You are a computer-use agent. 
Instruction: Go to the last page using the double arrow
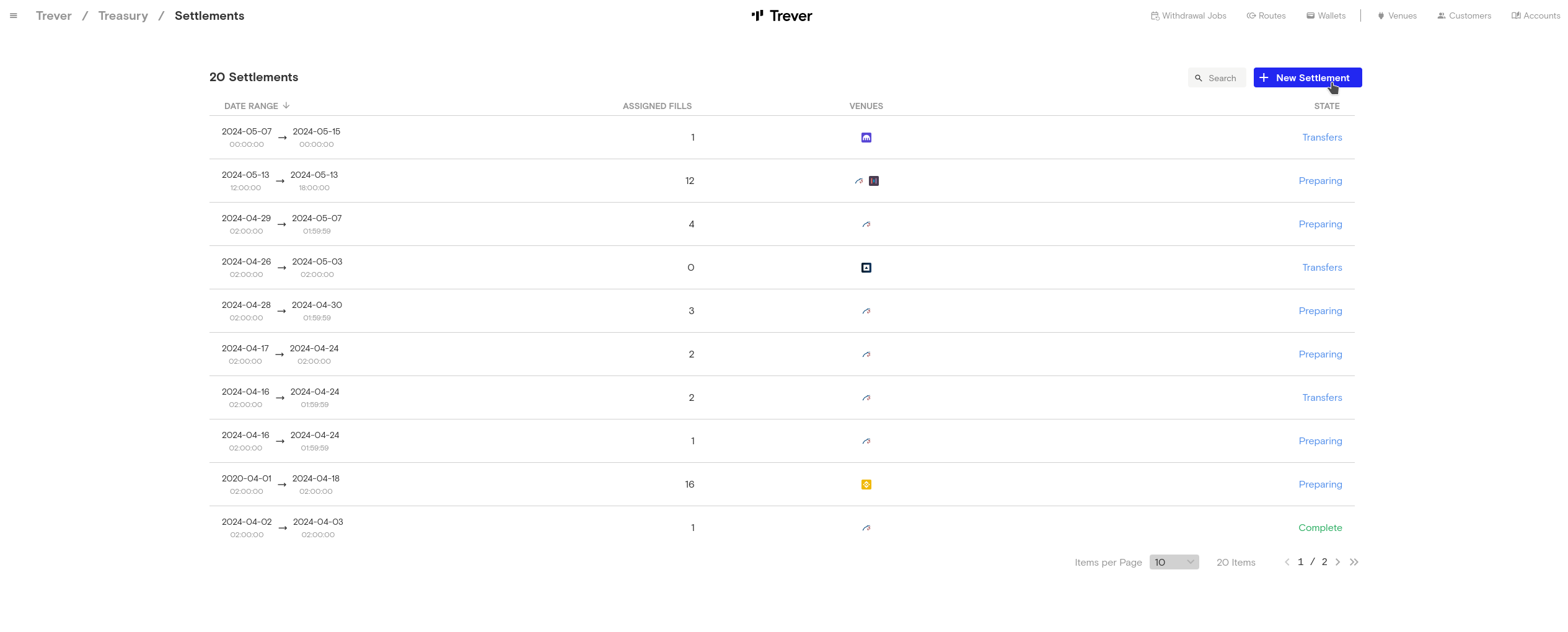click(1354, 562)
